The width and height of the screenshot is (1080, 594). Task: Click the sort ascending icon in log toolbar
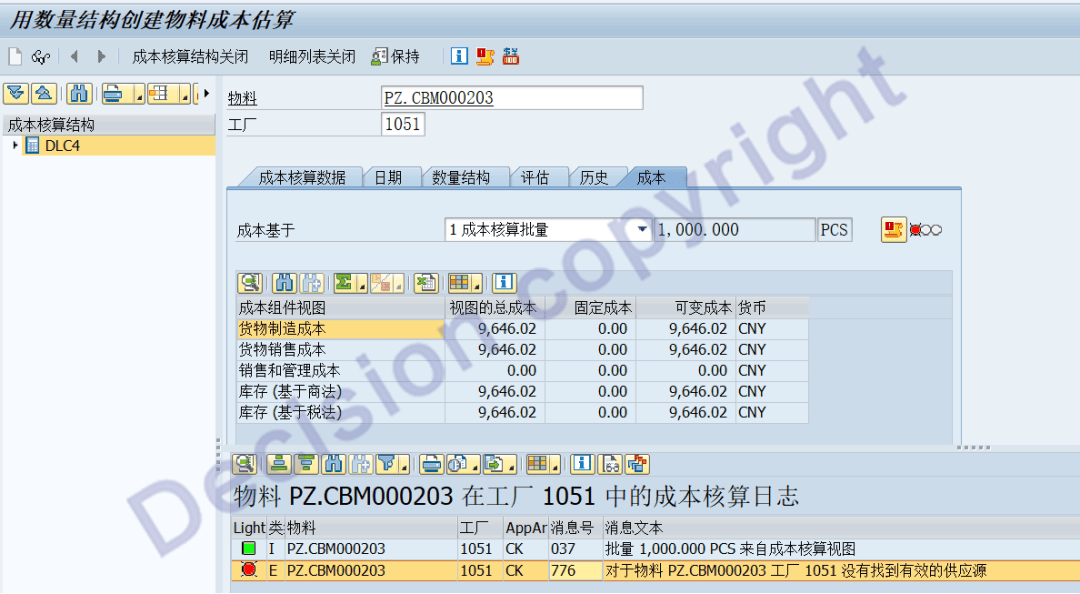[x=281, y=464]
